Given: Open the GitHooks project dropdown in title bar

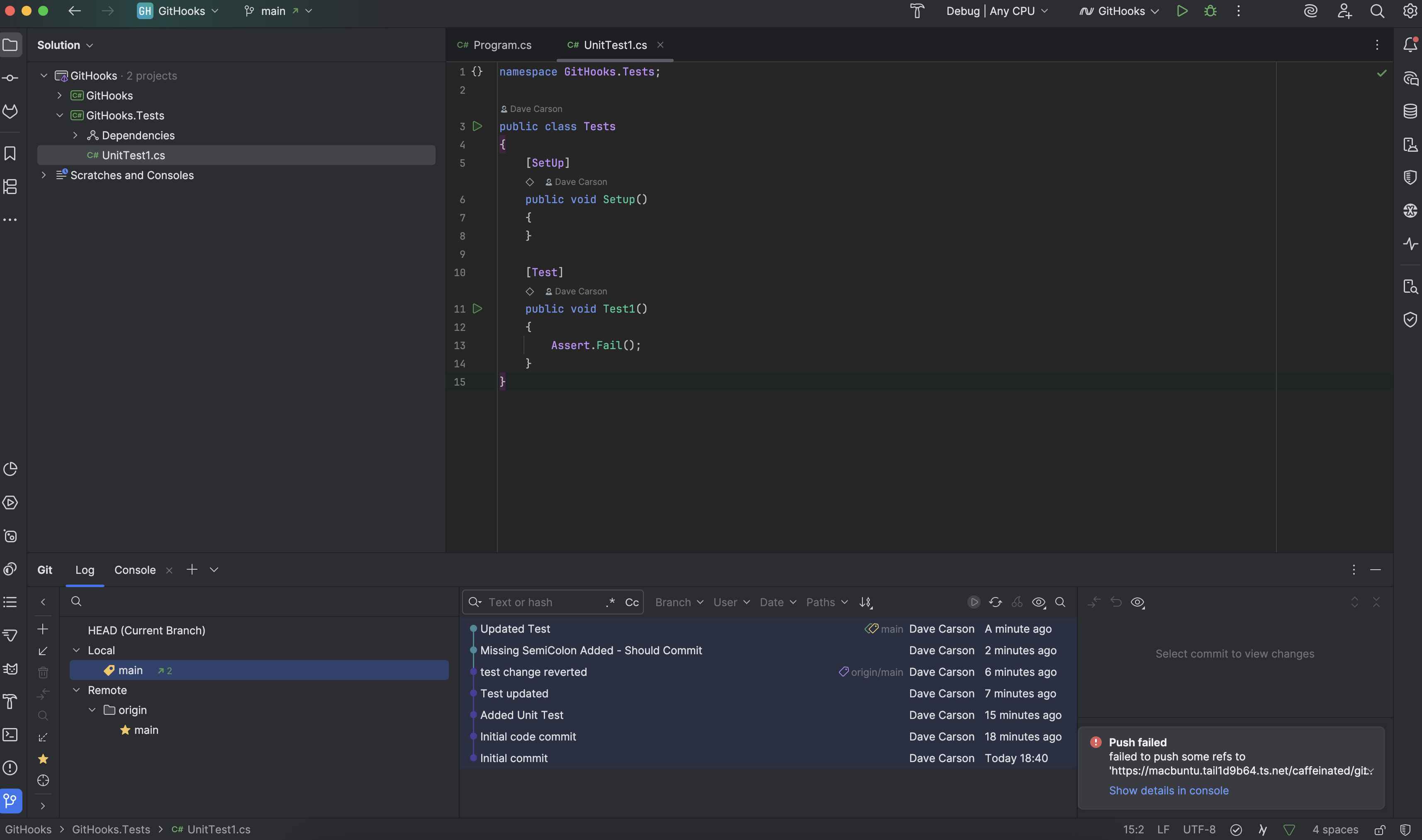Looking at the screenshot, I should pyautogui.click(x=178, y=11).
